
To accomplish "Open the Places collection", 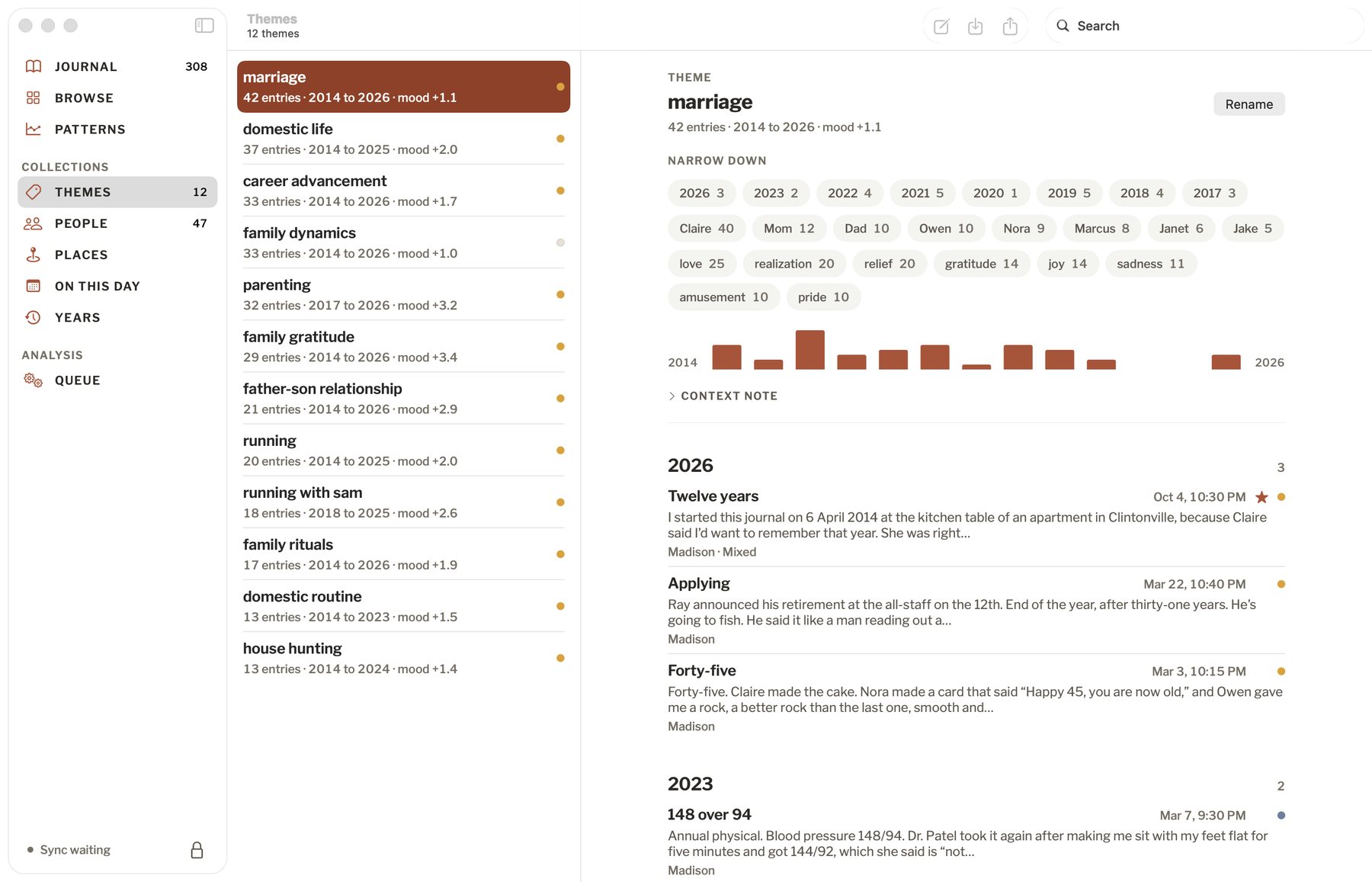I will tap(117, 255).
